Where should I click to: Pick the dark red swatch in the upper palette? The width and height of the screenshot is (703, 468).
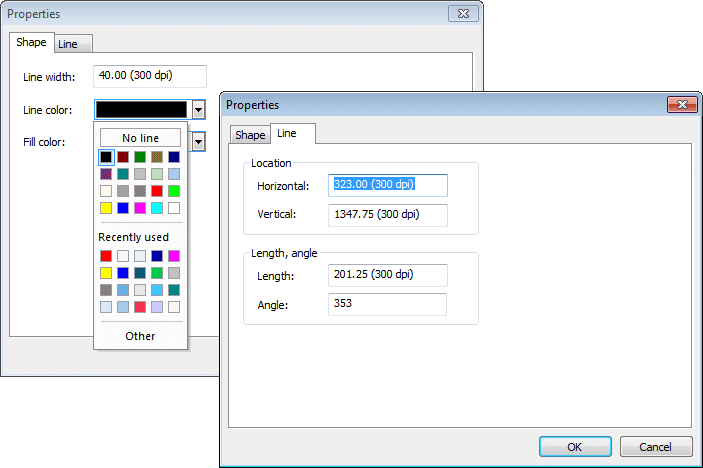pos(123,157)
